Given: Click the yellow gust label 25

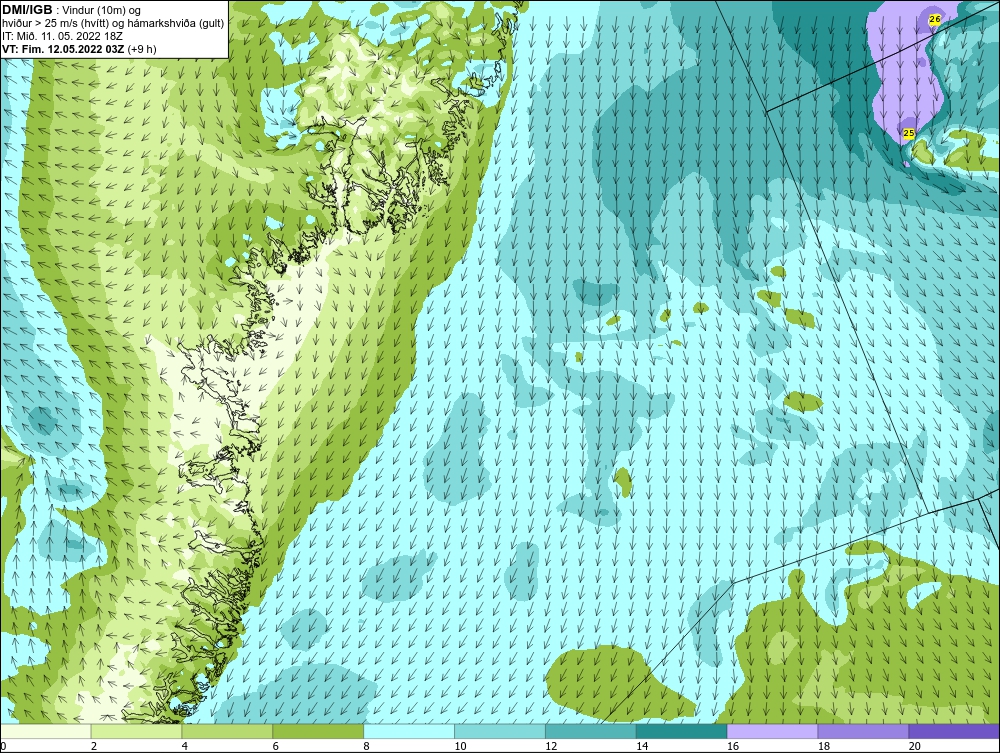Looking at the screenshot, I should pos(909,133).
